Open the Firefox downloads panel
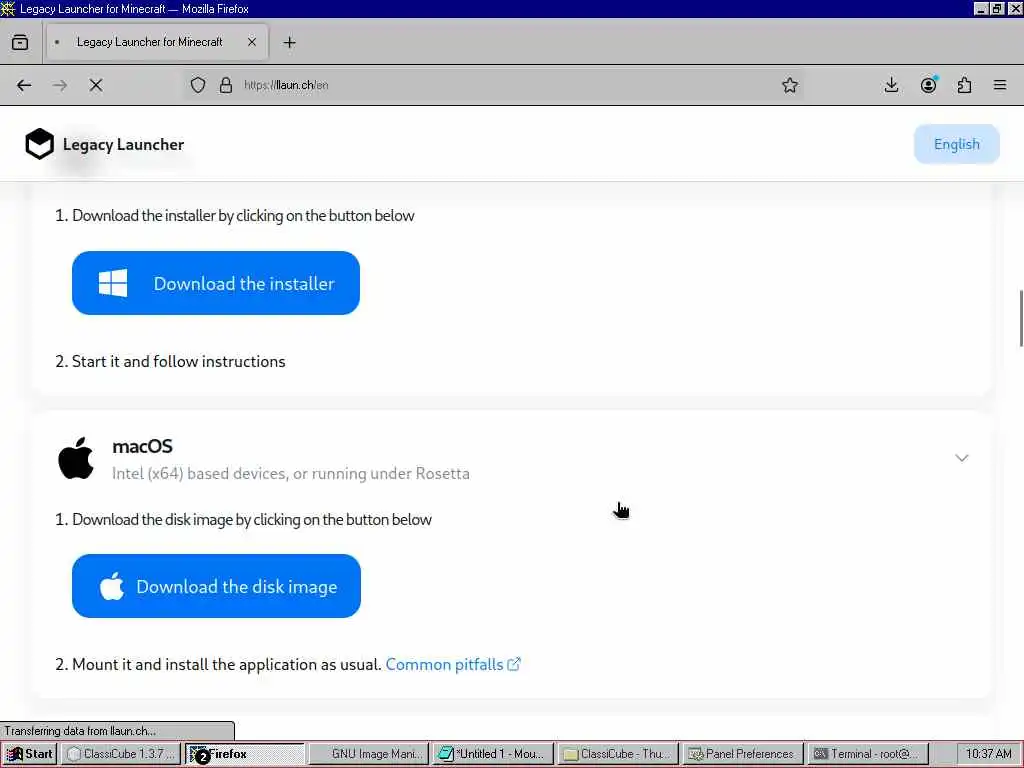The image size is (1024, 768). tap(891, 86)
